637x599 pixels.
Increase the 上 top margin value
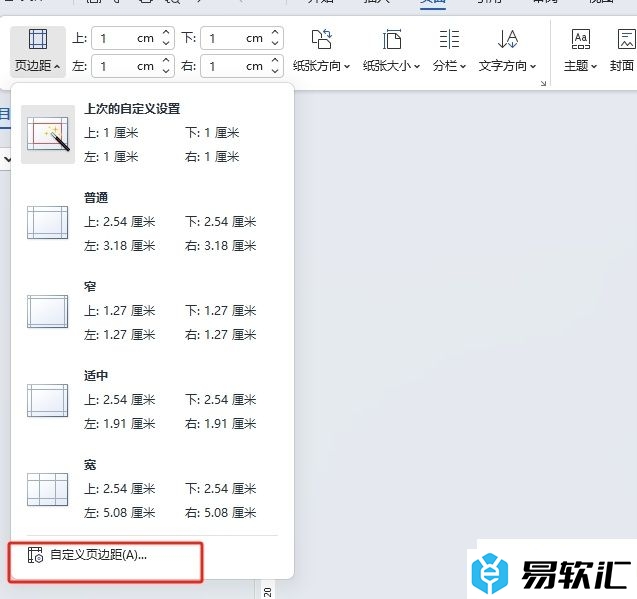pyautogui.click(x=166, y=32)
